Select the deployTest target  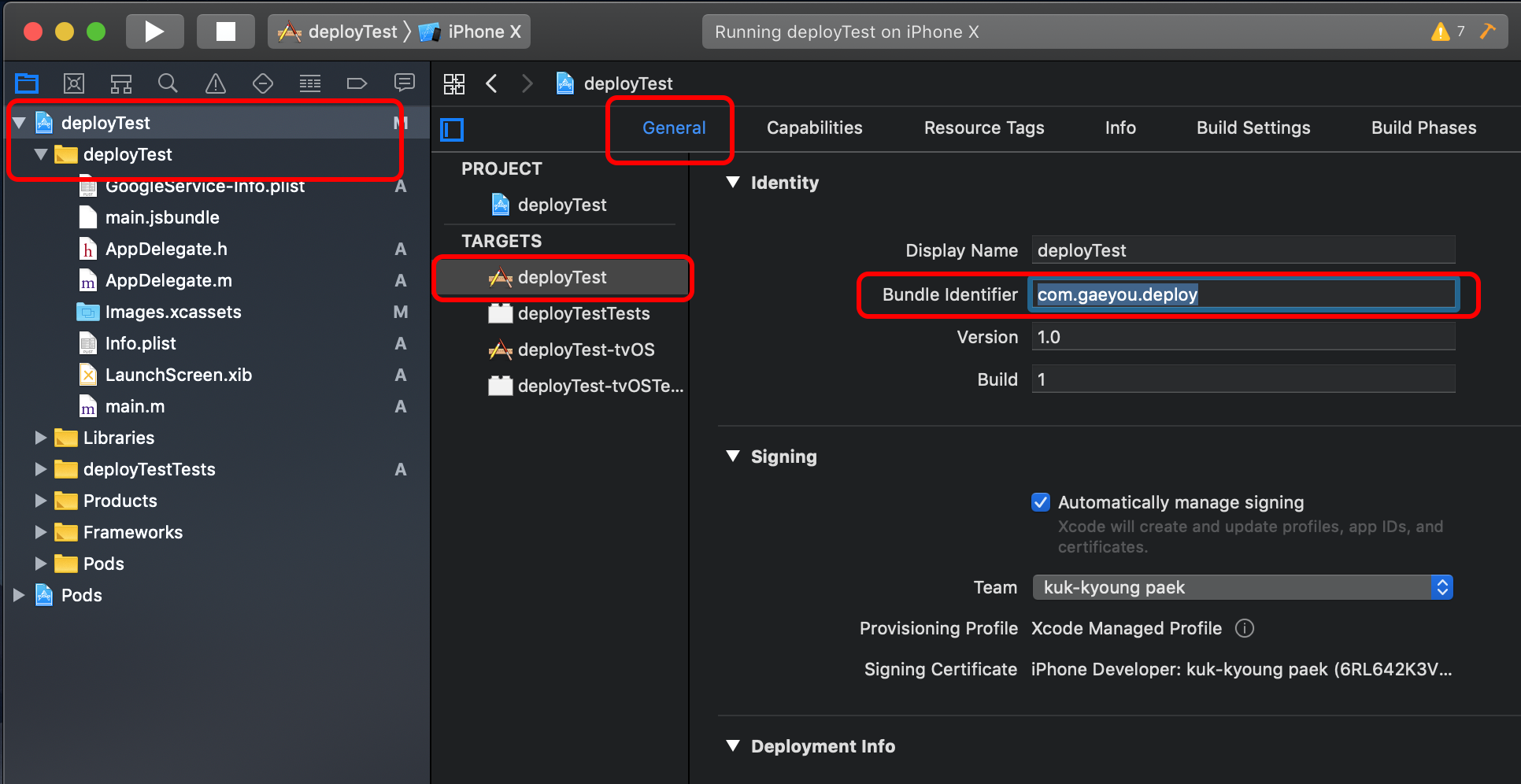click(x=560, y=277)
